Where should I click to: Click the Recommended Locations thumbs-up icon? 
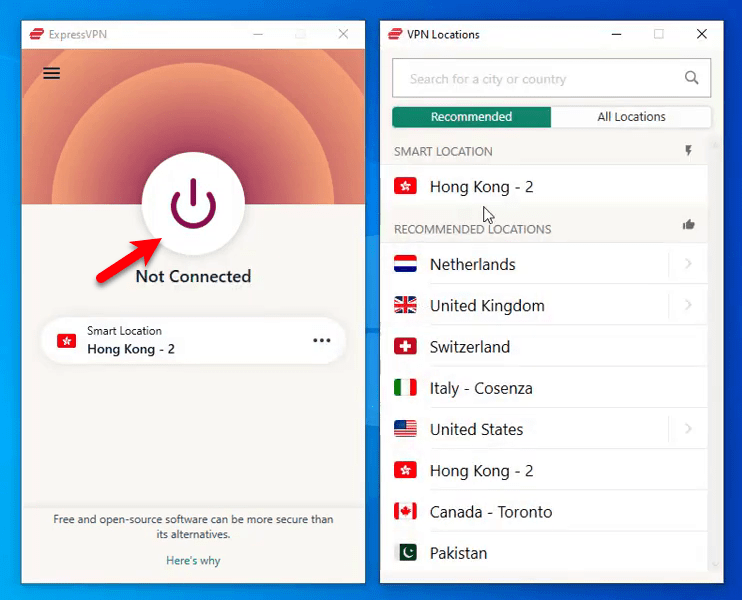click(689, 224)
